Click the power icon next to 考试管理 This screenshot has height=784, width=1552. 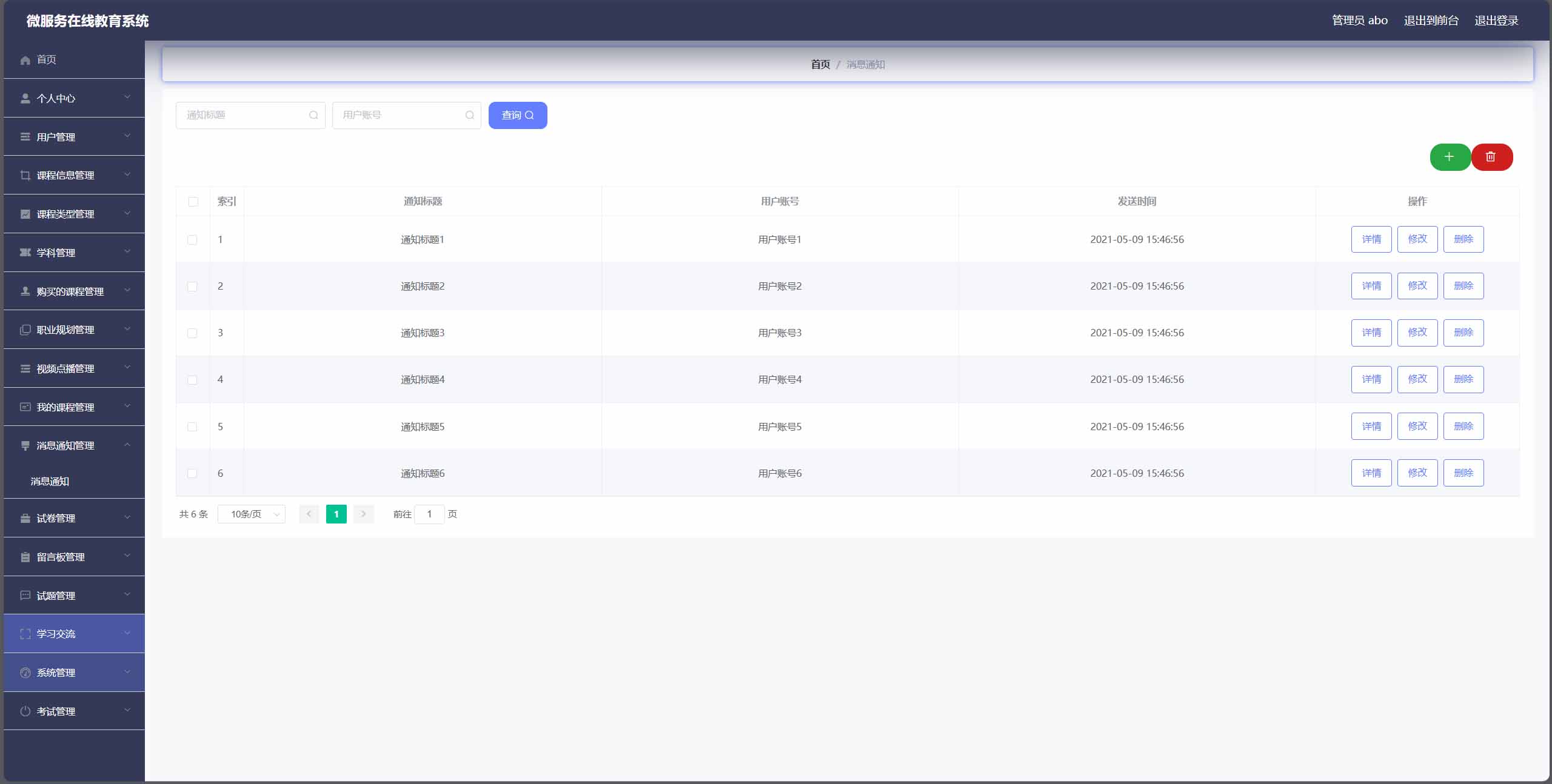[25, 711]
